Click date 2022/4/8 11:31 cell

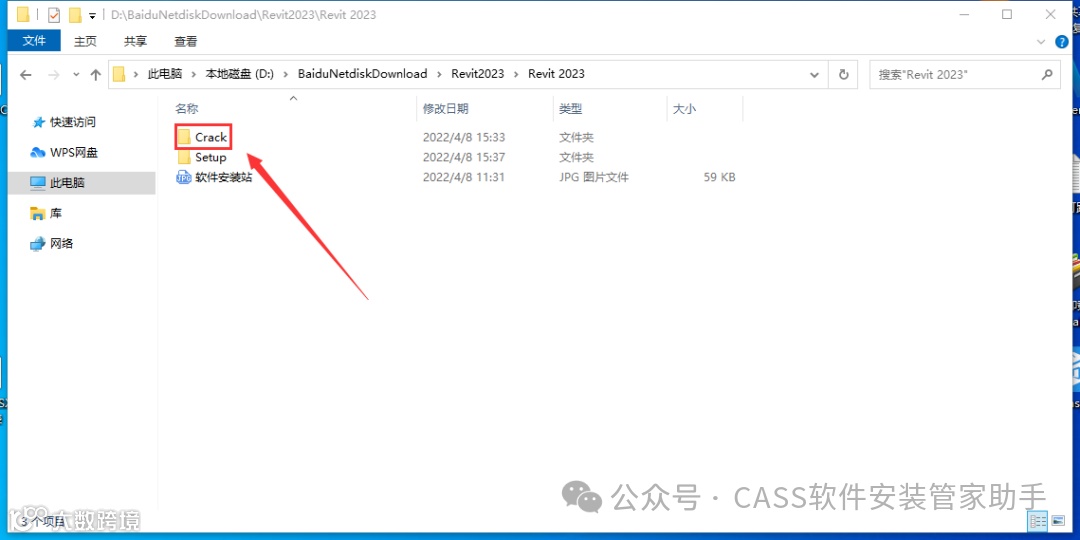click(464, 178)
